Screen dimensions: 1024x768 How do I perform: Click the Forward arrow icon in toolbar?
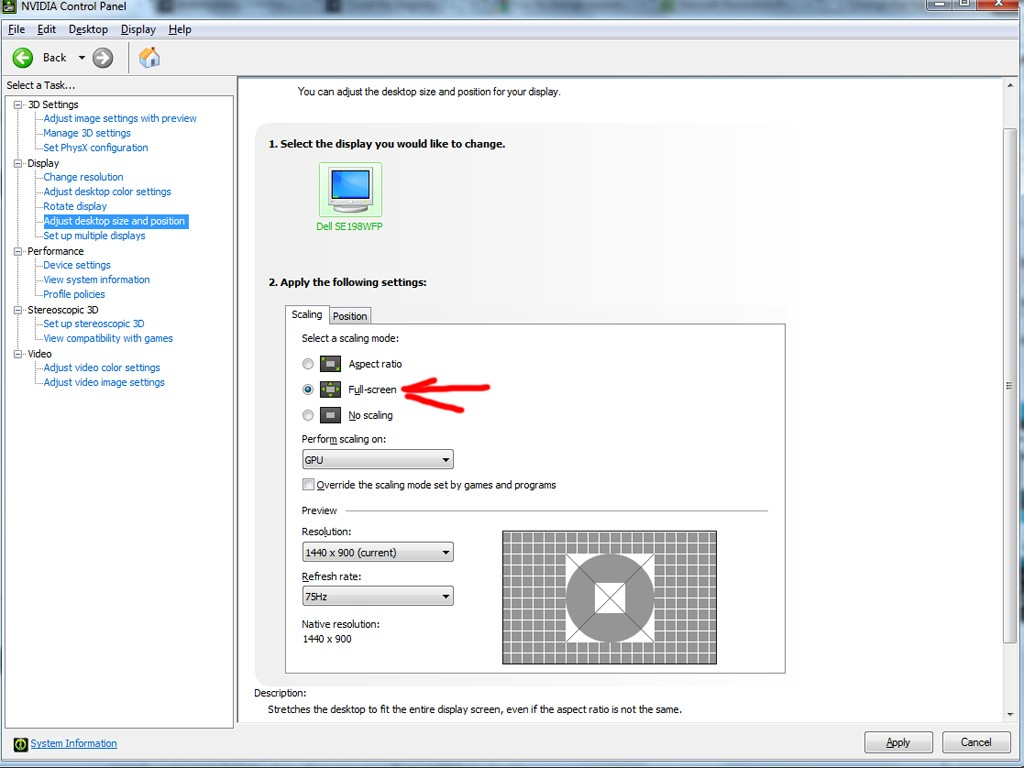click(103, 58)
